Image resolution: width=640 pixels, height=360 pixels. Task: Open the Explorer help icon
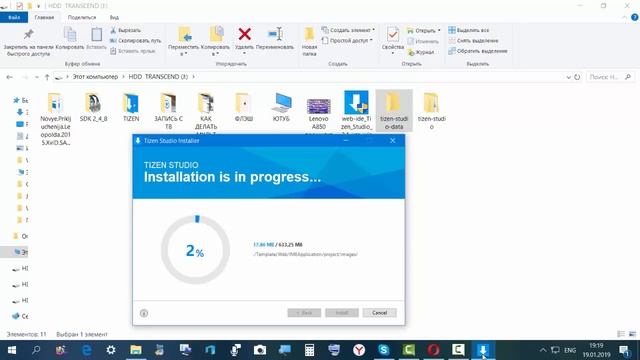(635, 18)
